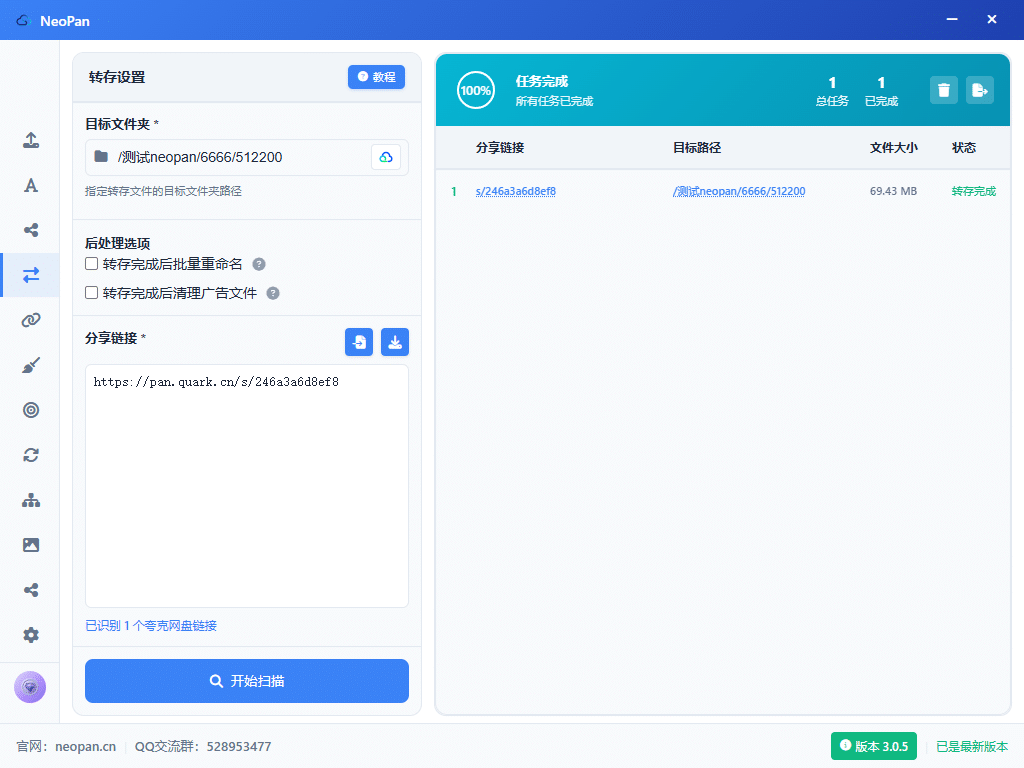1024x768 pixels.
Task: Click the 开始扫描 start scan button
Action: point(246,681)
